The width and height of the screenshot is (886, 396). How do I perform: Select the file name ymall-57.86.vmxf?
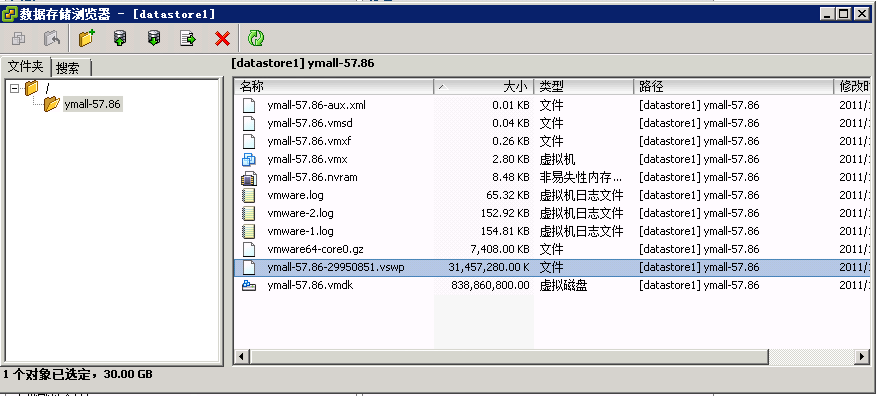point(309,141)
